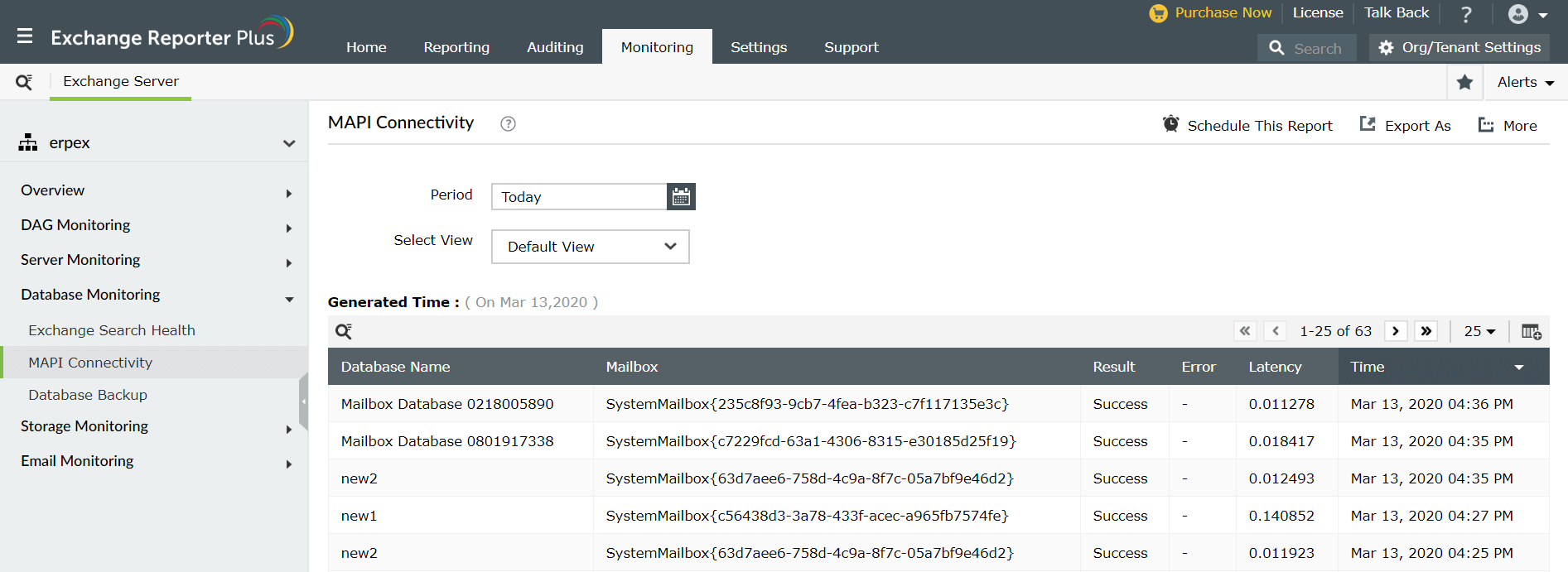The image size is (1568, 572).
Task: Select Database Backup in the sidebar
Action: coord(88,395)
